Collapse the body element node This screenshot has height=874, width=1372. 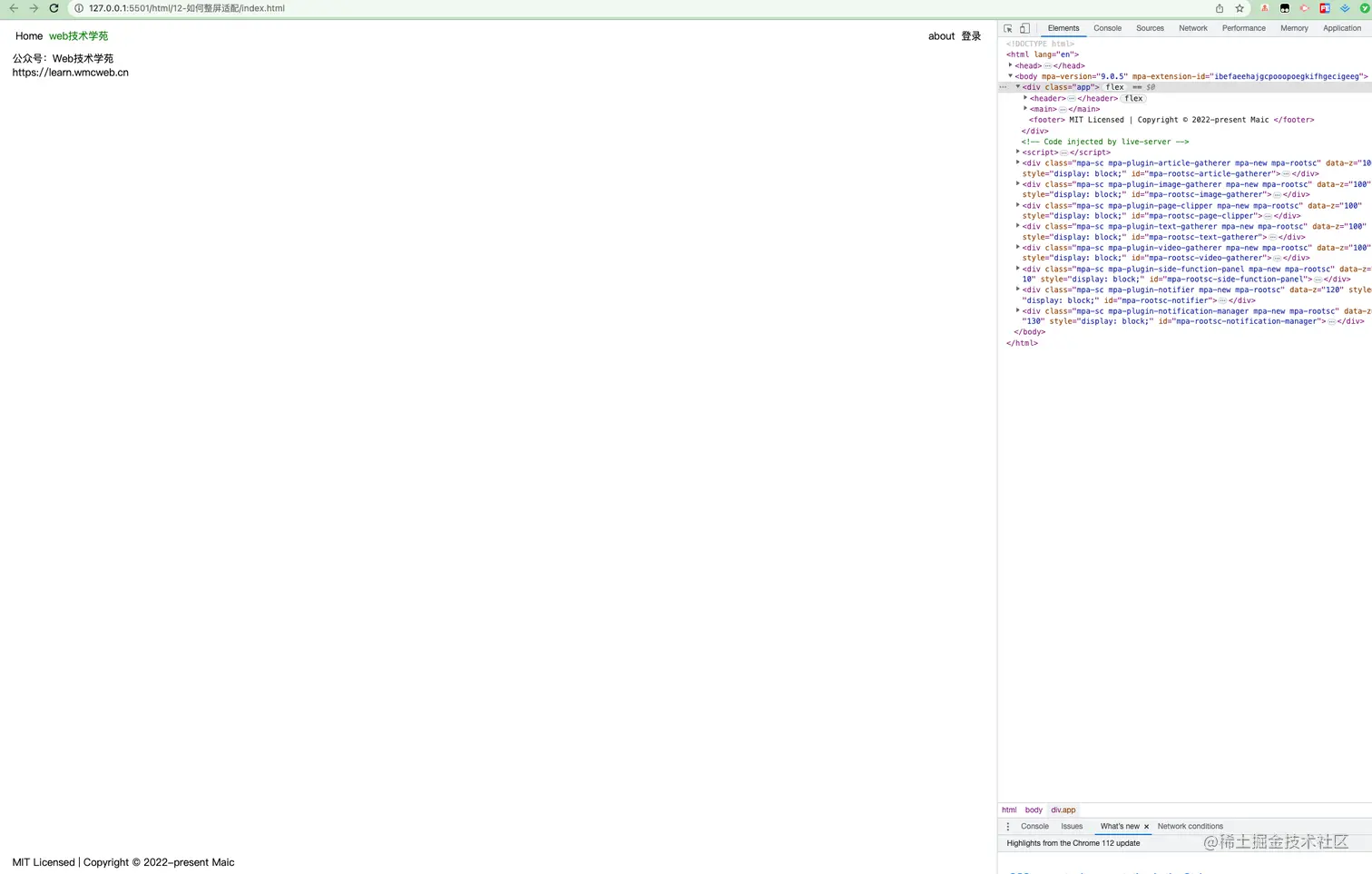click(x=1010, y=76)
